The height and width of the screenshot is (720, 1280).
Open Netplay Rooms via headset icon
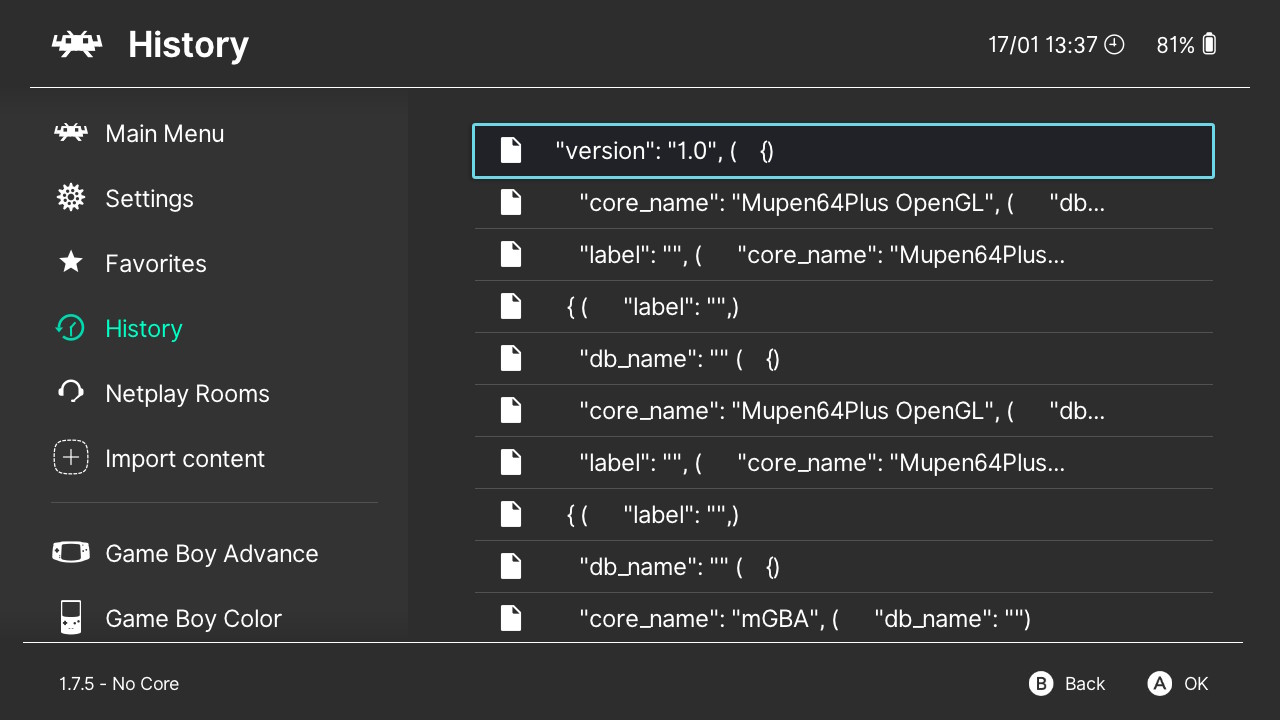70,392
